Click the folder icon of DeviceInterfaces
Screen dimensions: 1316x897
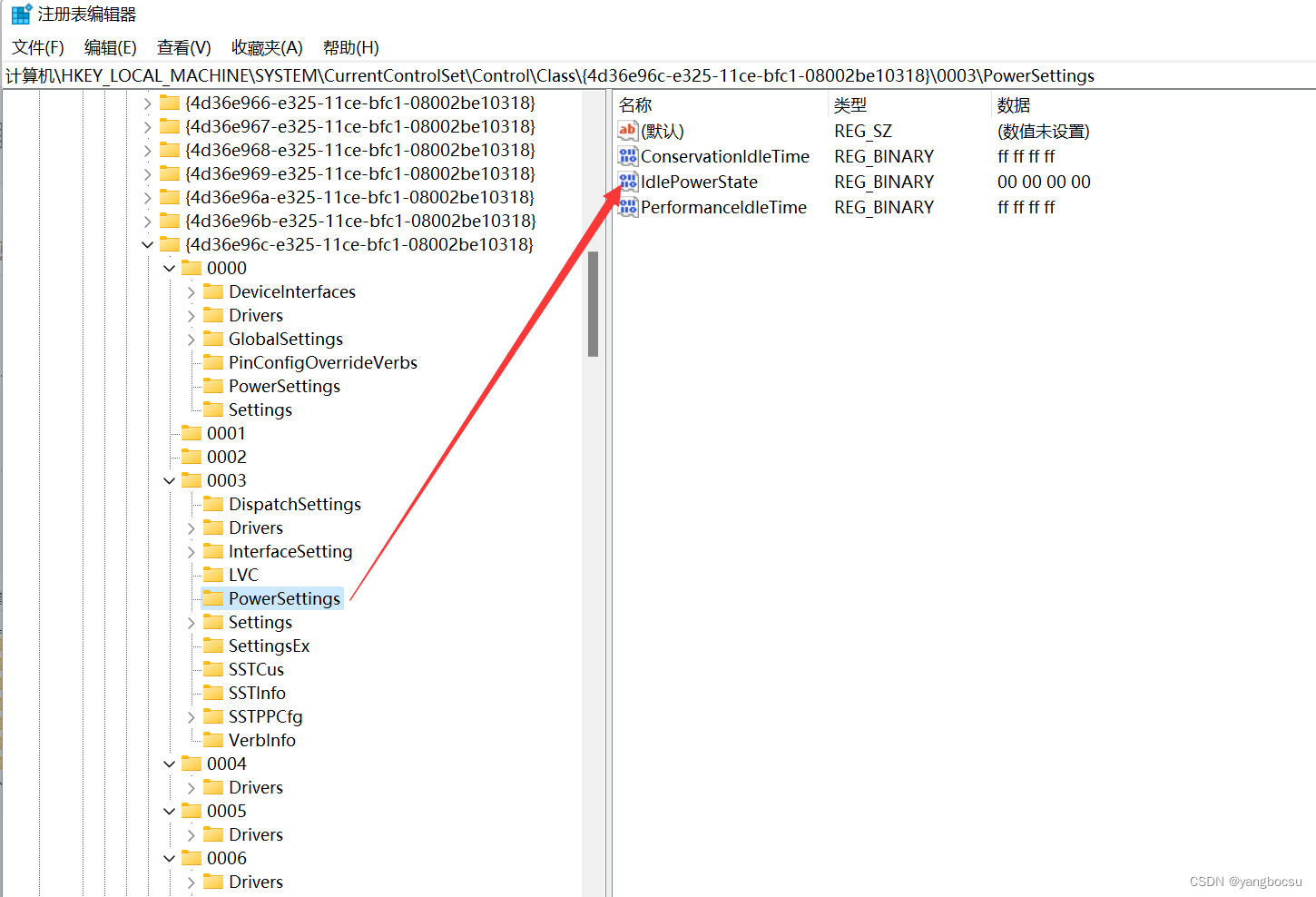pos(213,291)
